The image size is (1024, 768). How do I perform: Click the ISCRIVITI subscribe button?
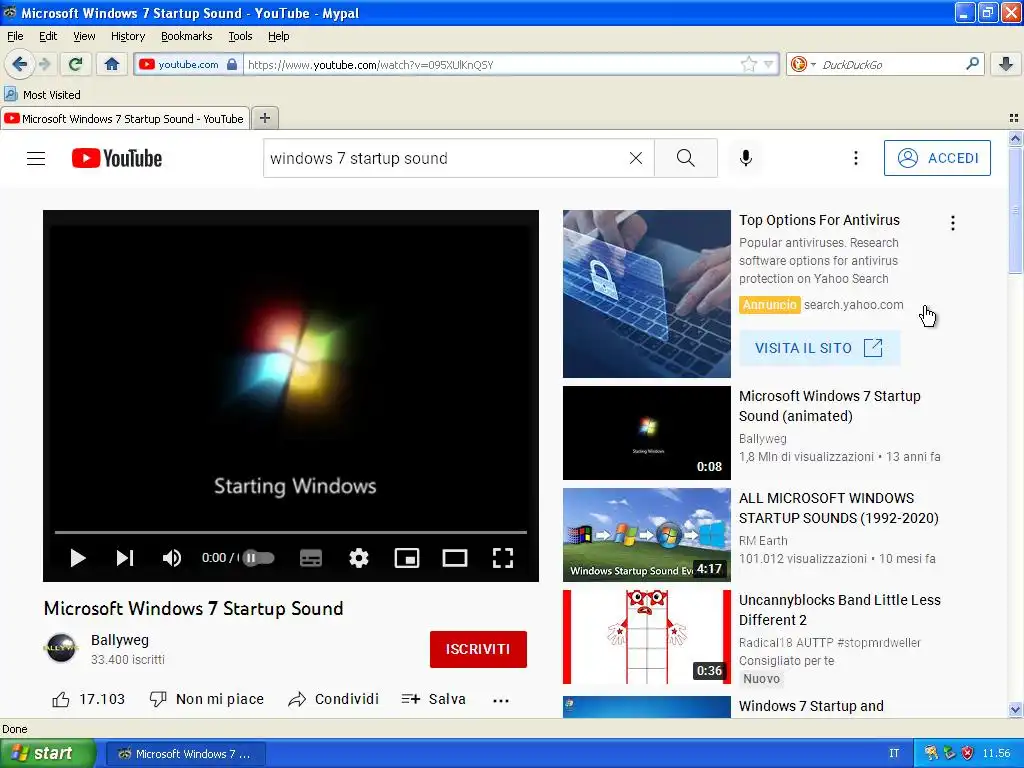[478, 649]
